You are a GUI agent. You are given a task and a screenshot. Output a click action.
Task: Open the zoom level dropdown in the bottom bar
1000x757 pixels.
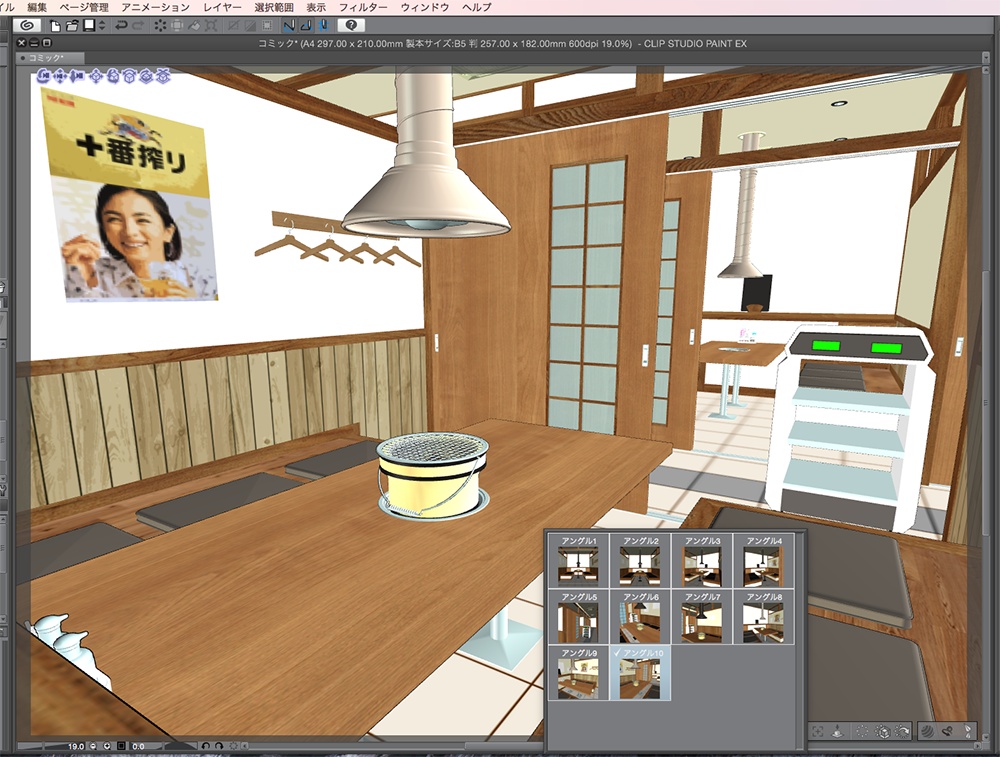point(92,745)
